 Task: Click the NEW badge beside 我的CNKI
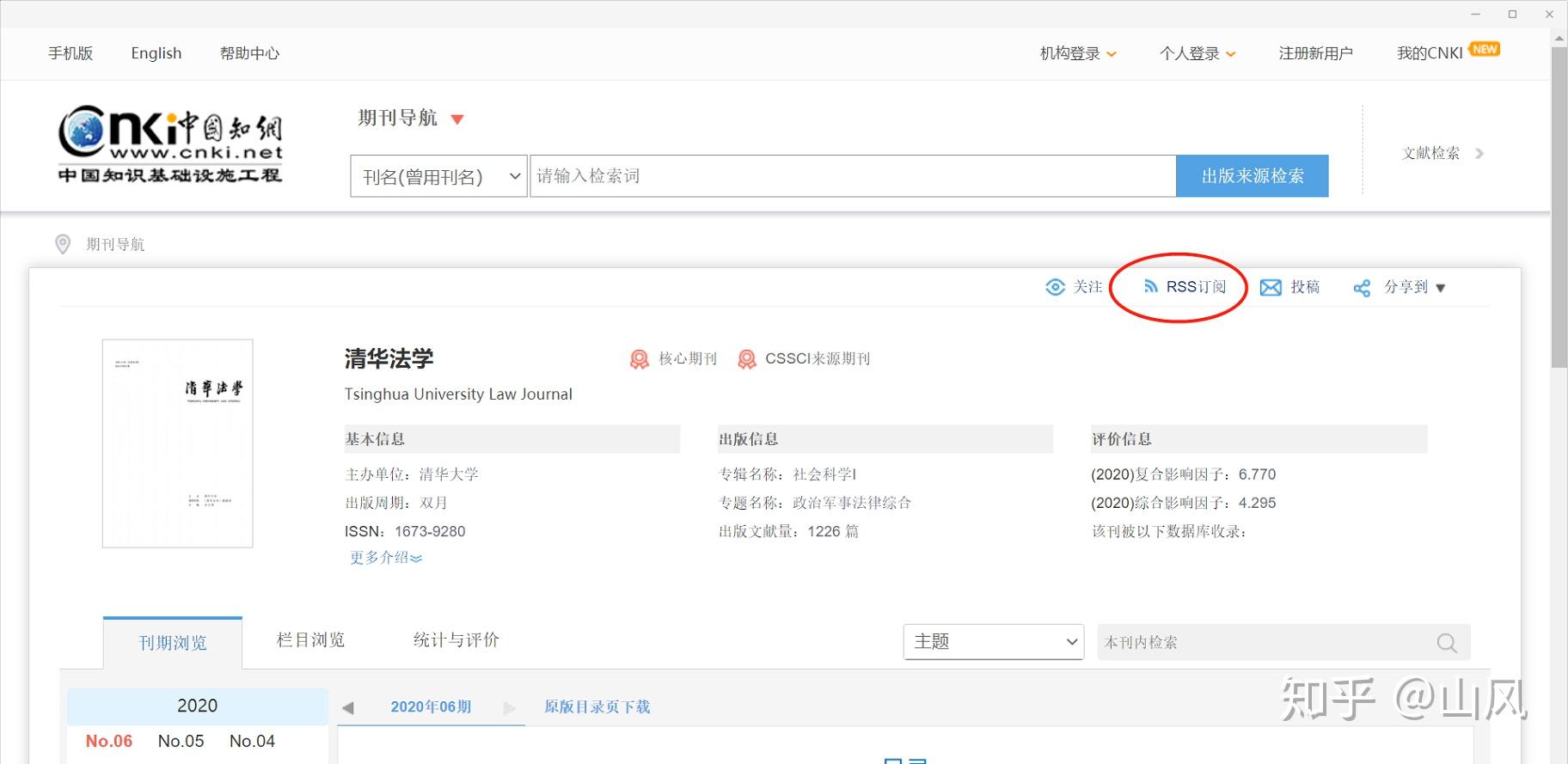(x=1485, y=50)
